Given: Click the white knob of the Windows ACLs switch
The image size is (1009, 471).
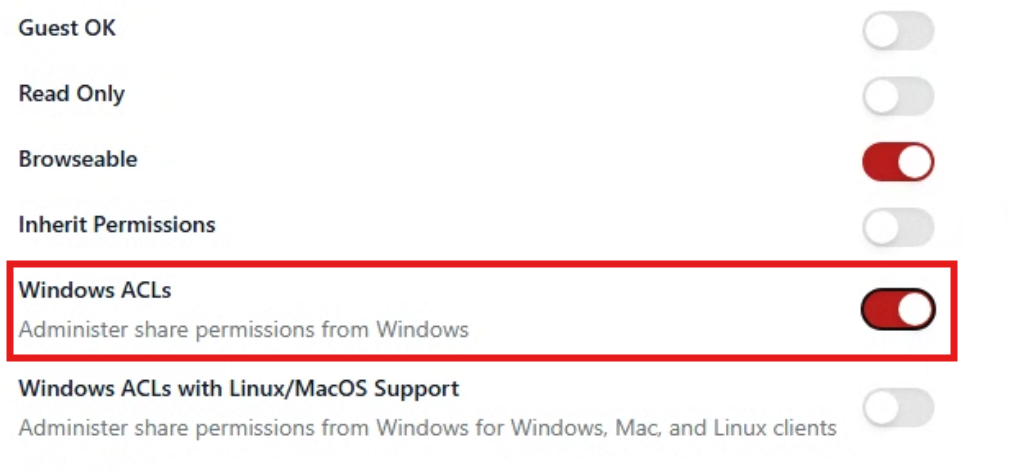Looking at the screenshot, I should pos(915,309).
